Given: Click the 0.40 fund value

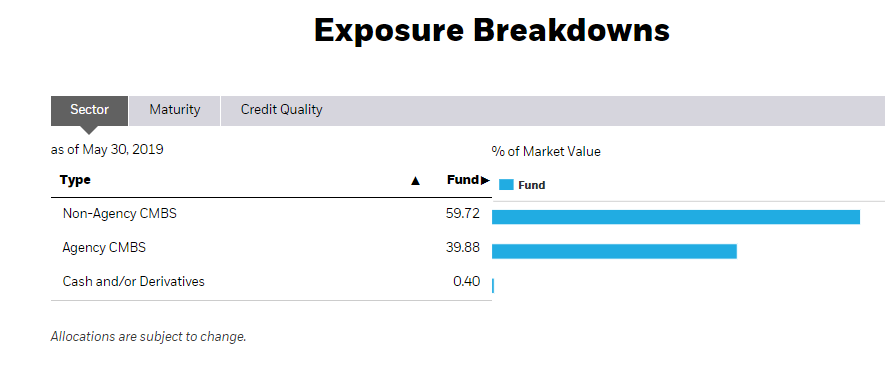Looking at the screenshot, I should point(467,282).
